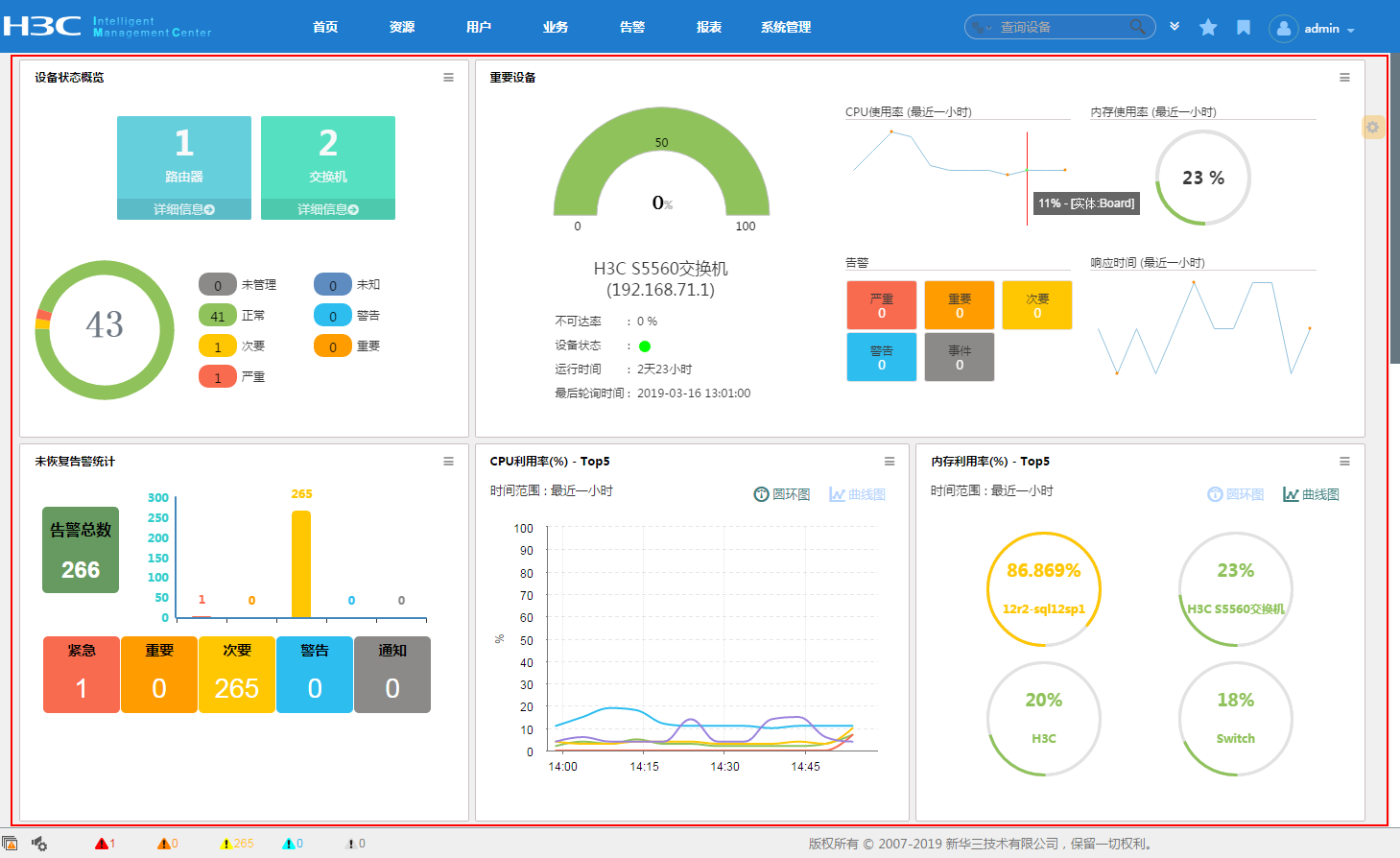Click the 严重 alarm tile in 重要设备
This screenshot has width=1400, height=858.
click(x=882, y=305)
